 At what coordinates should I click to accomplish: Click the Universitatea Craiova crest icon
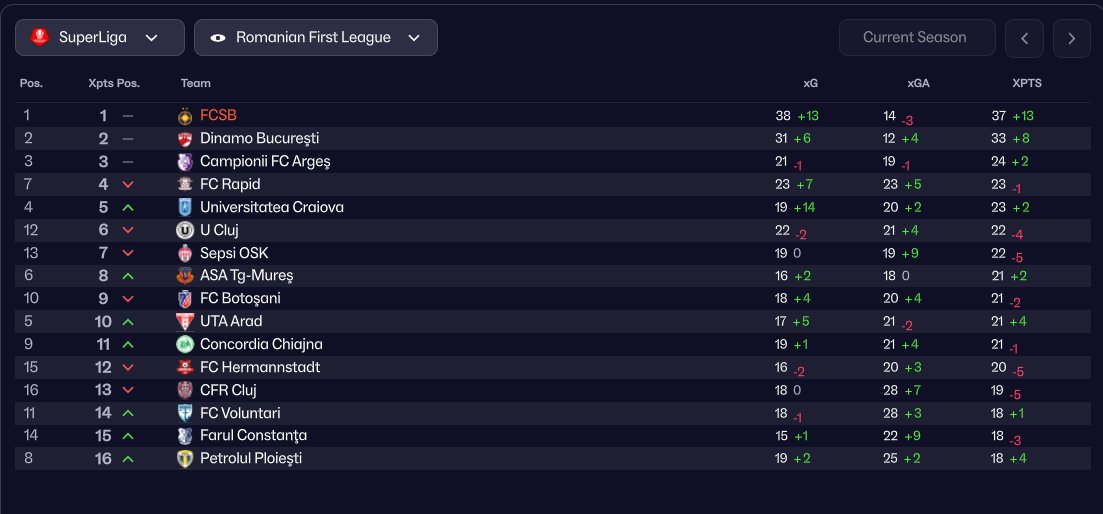coord(184,208)
